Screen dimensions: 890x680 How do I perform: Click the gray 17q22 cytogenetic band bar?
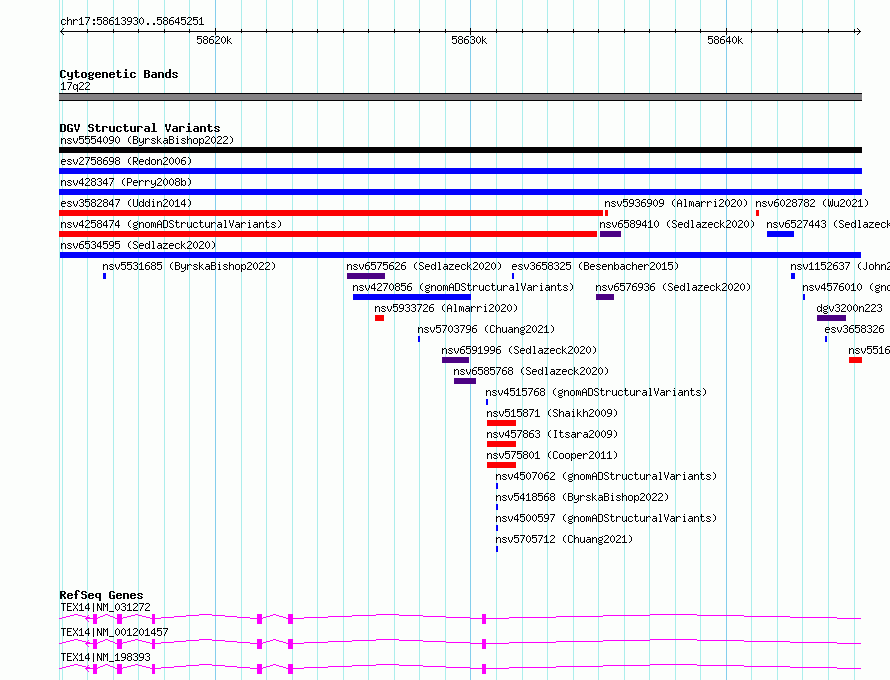(460, 97)
